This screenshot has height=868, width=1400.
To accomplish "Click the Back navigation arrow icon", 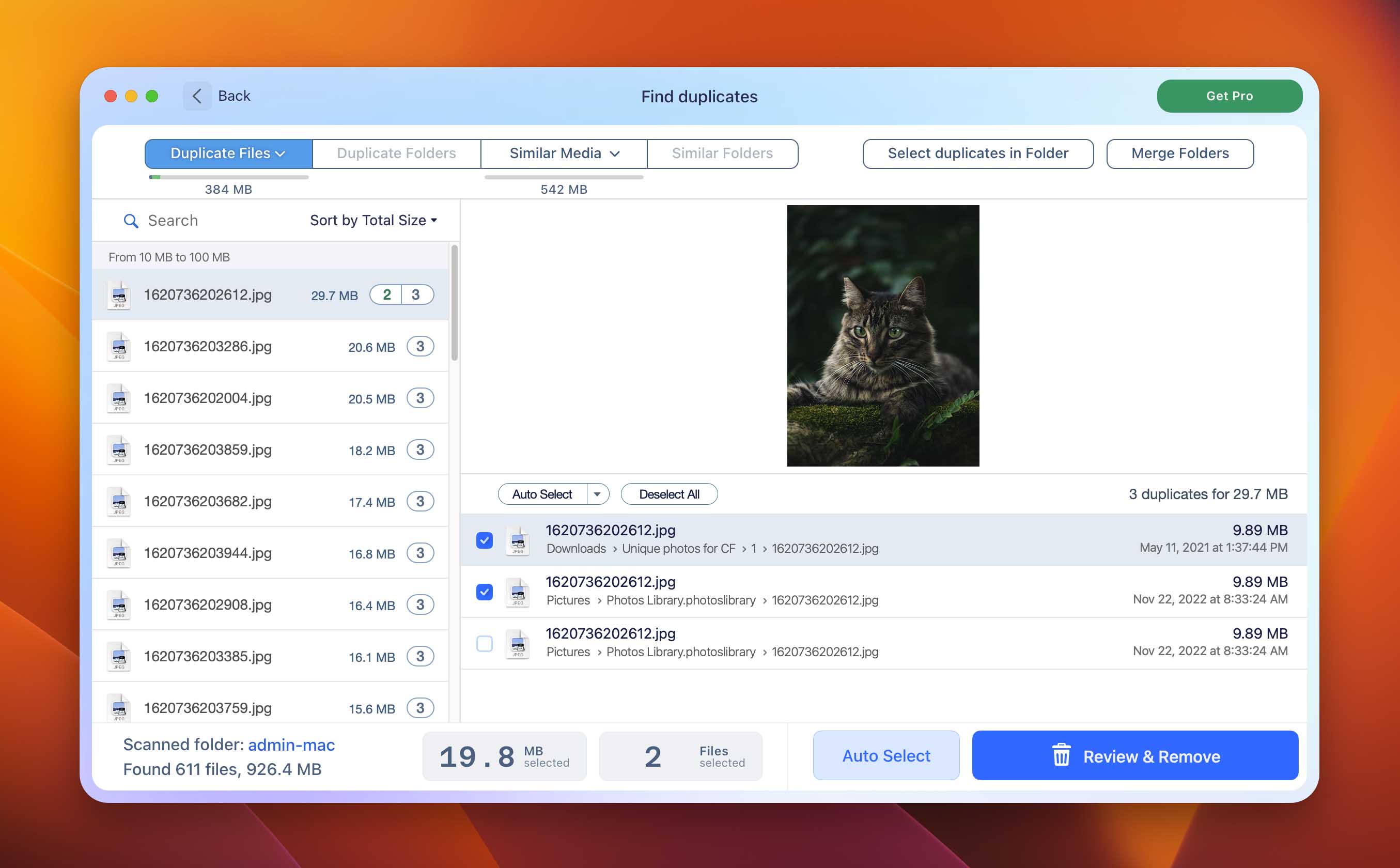I will tap(196, 95).
